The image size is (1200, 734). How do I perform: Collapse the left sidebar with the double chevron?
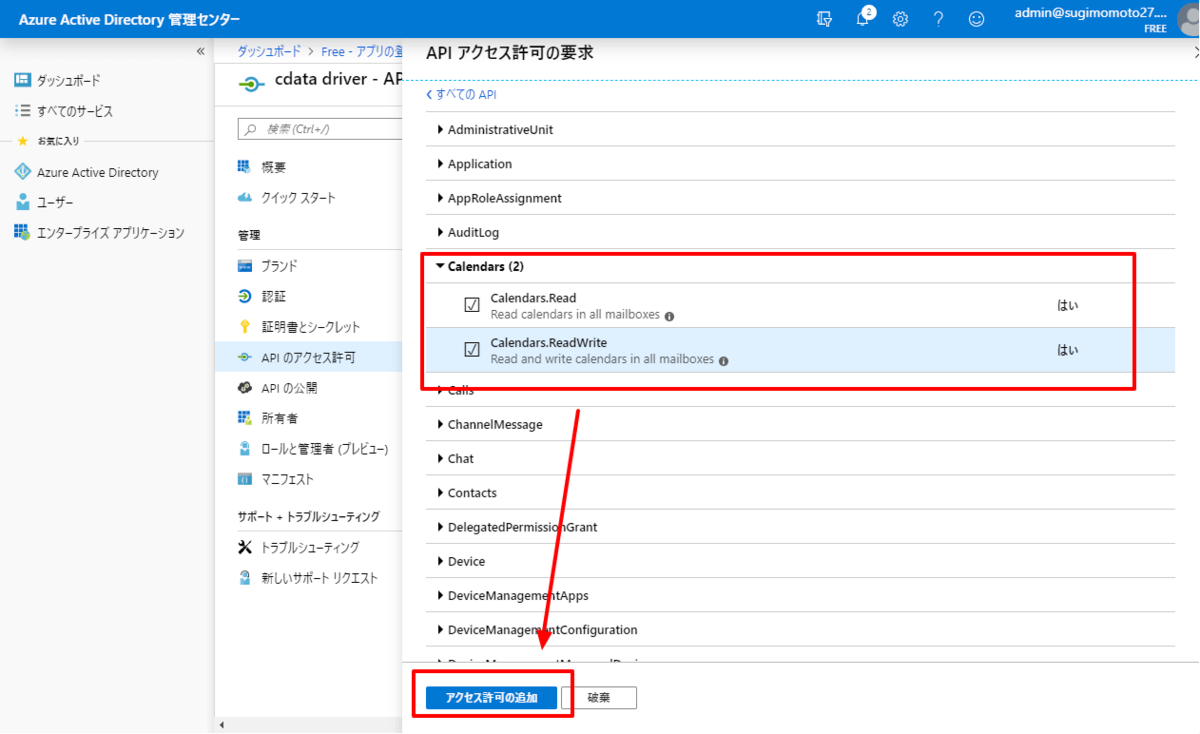(200, 51)
